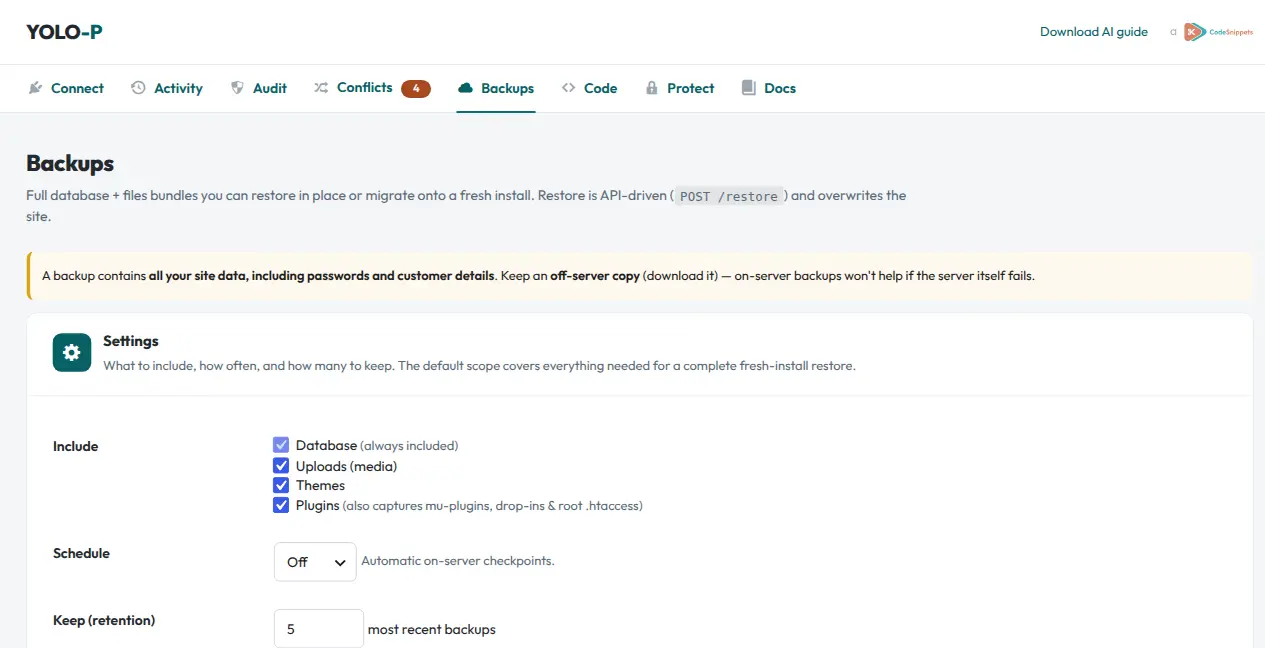Image resolution: width=1265 pixels, height=648 pixels.
Task: Select the Backups tab
Action: [496, 88]
